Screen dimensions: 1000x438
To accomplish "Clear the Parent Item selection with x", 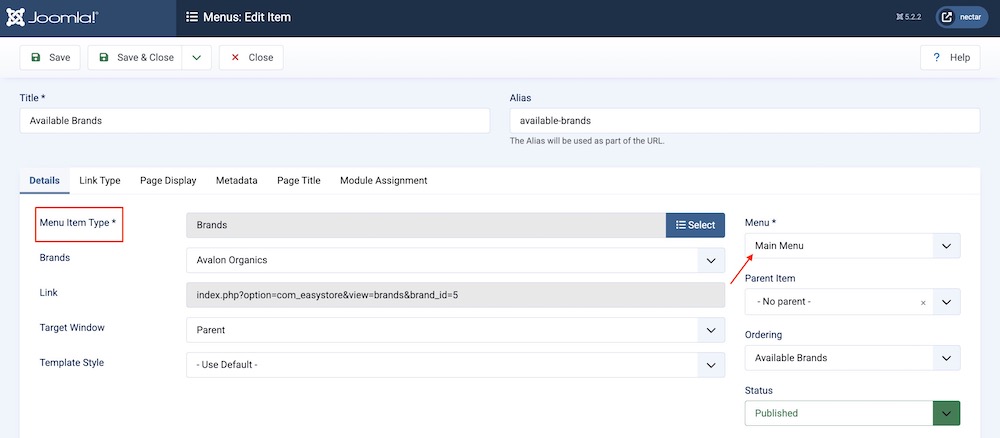I will pos(922,302).
